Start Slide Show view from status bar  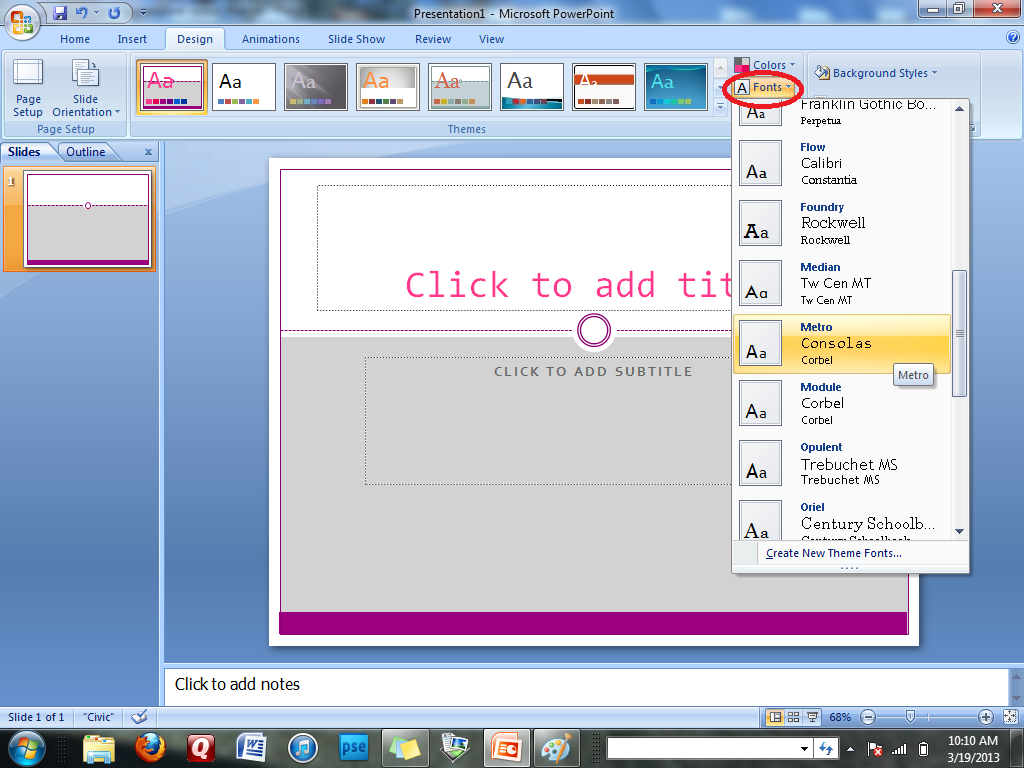coord(812,717)
